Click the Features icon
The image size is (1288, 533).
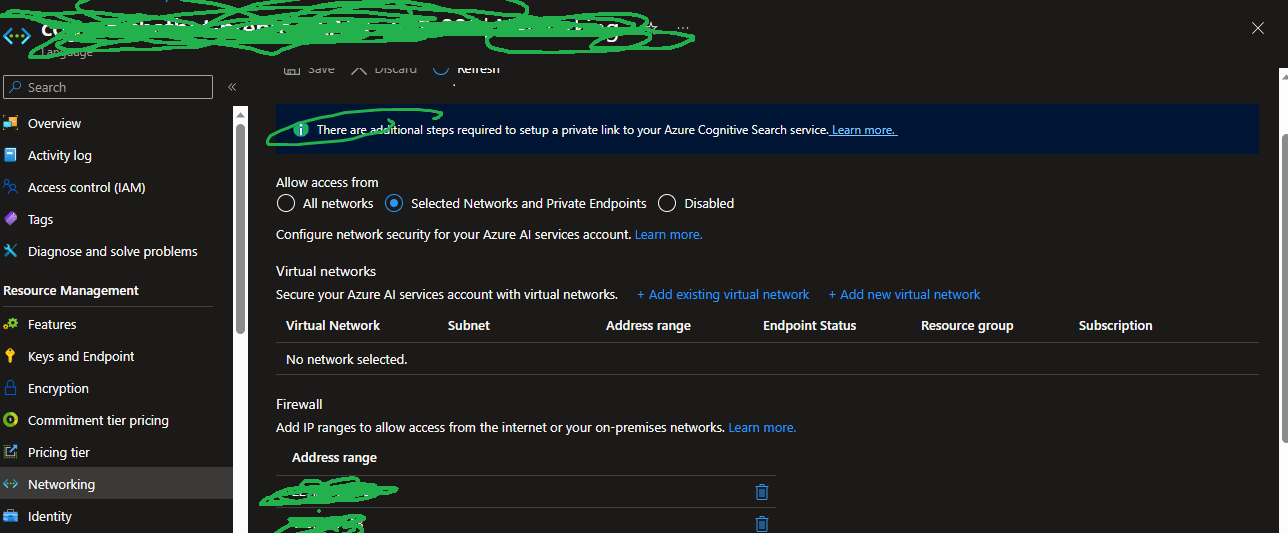(x=11, y=324)
